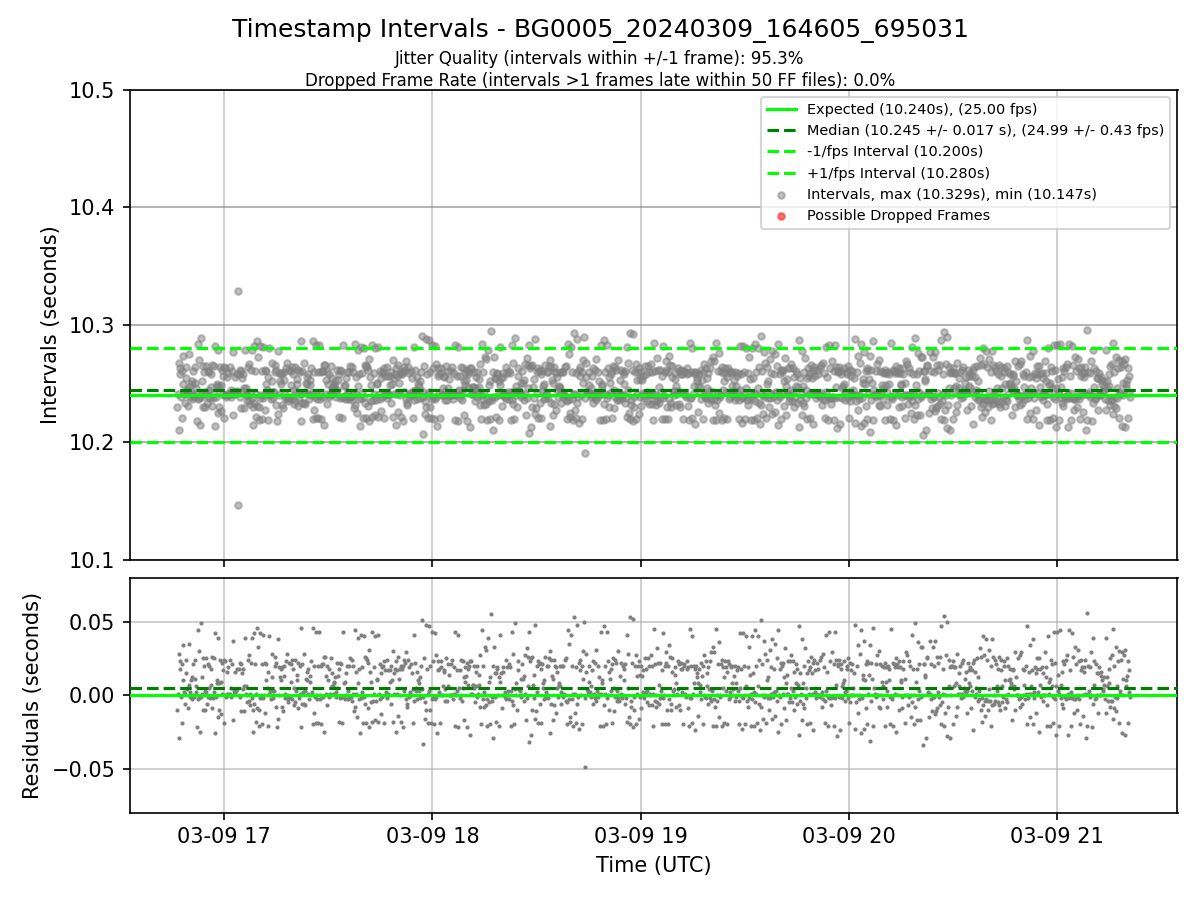Click the lowest residual point near −0.05
The width and height of the screenshot is (1200, 900).
point(586,767)
